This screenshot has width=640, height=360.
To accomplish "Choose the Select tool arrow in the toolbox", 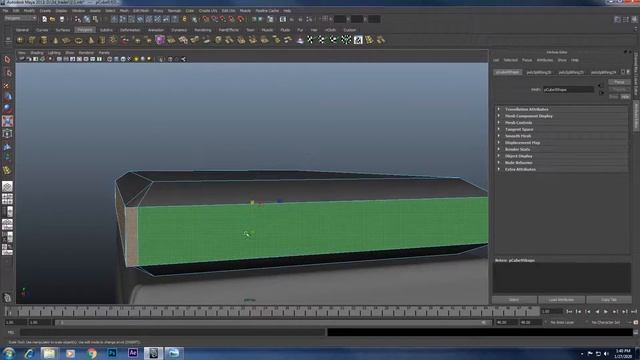I will coord(7,60).
